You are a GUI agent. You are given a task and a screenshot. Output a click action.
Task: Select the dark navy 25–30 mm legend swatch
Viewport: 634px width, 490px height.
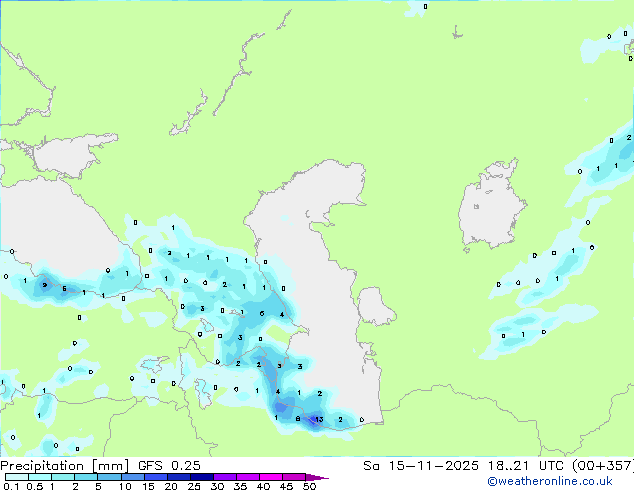pos(202,477)
